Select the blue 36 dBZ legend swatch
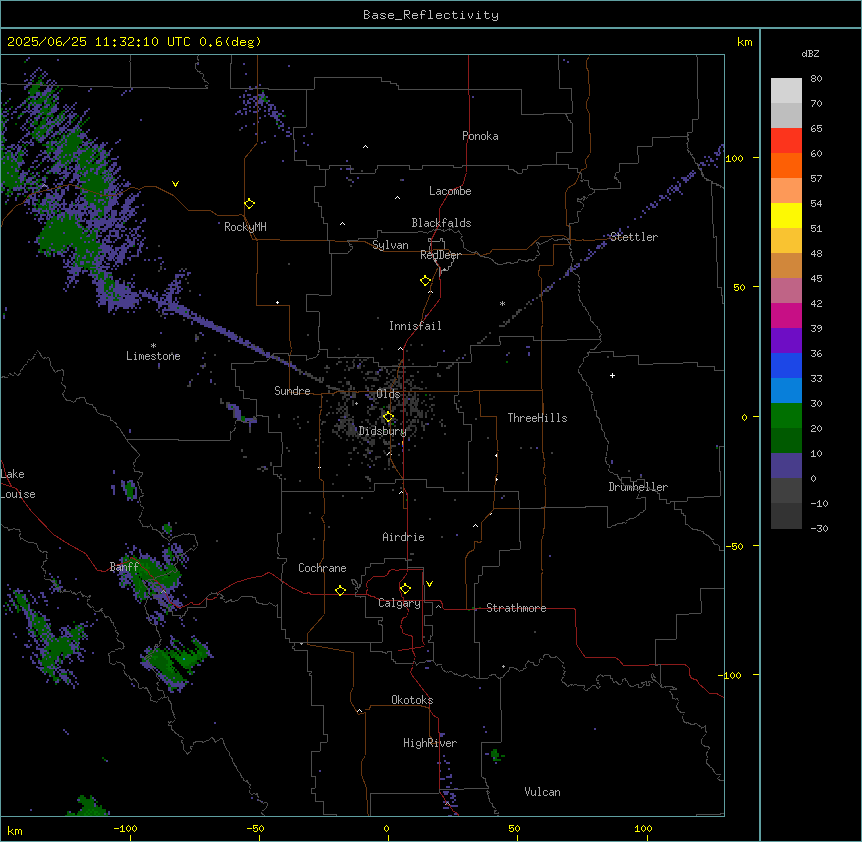The width and height of the screenshot is (862, 842). pos(786,365)
